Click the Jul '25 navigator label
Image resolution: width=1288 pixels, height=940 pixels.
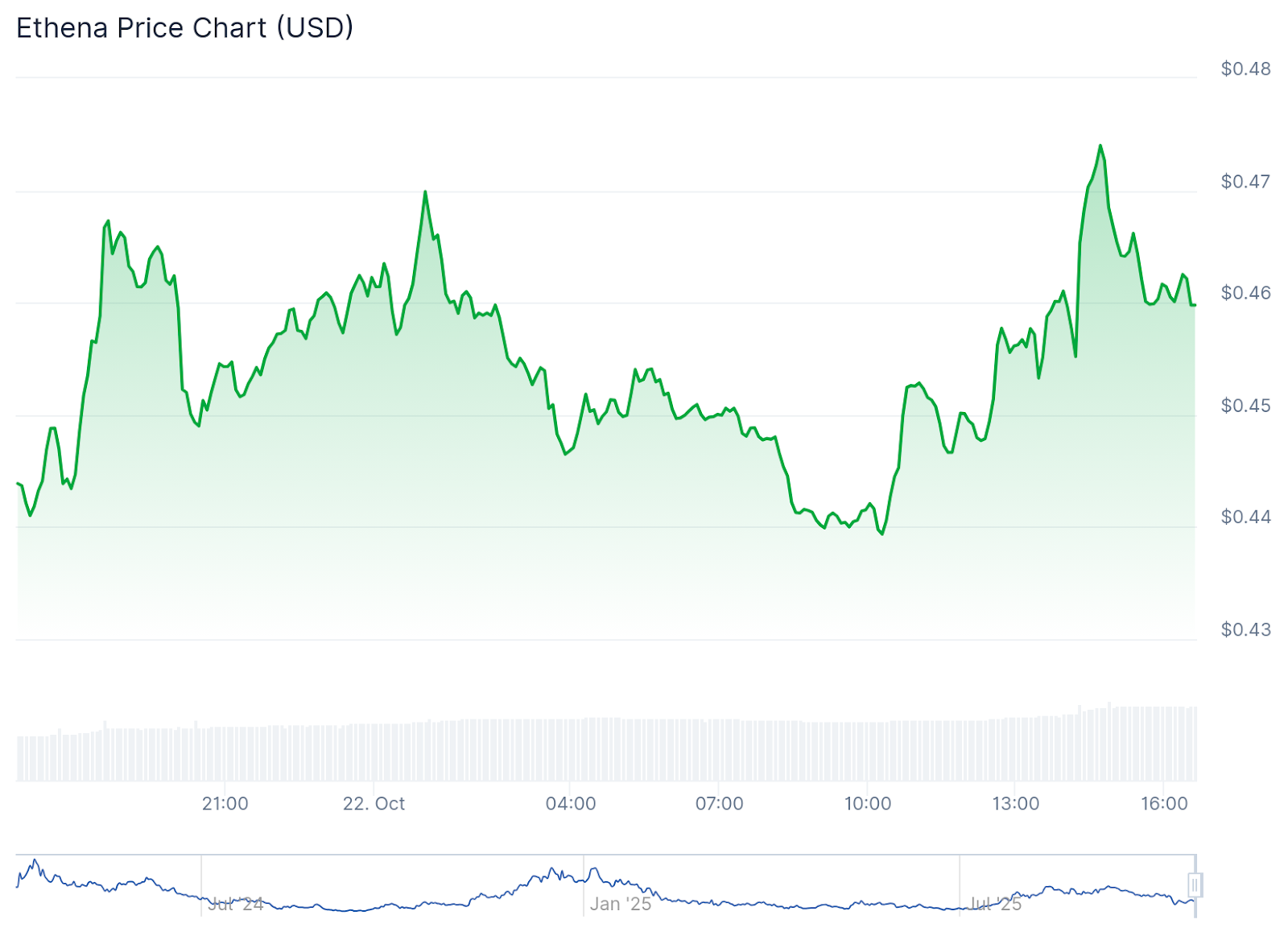995,904
